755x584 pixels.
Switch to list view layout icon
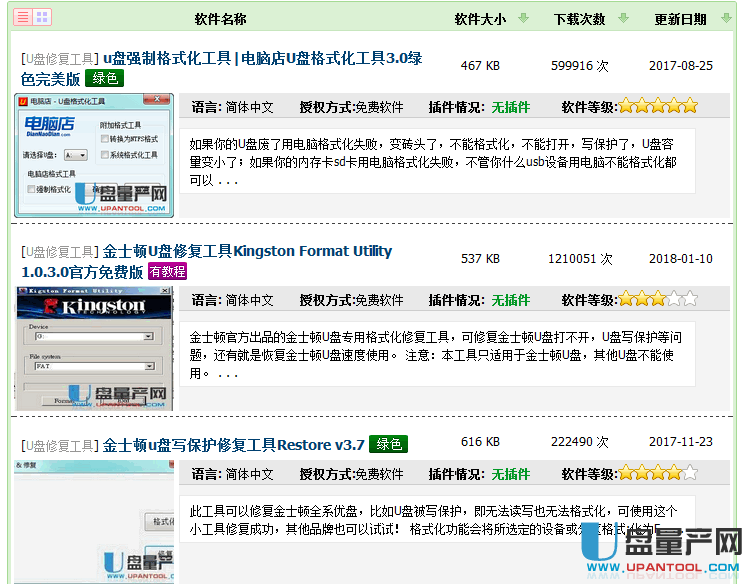tap(24, 17)
